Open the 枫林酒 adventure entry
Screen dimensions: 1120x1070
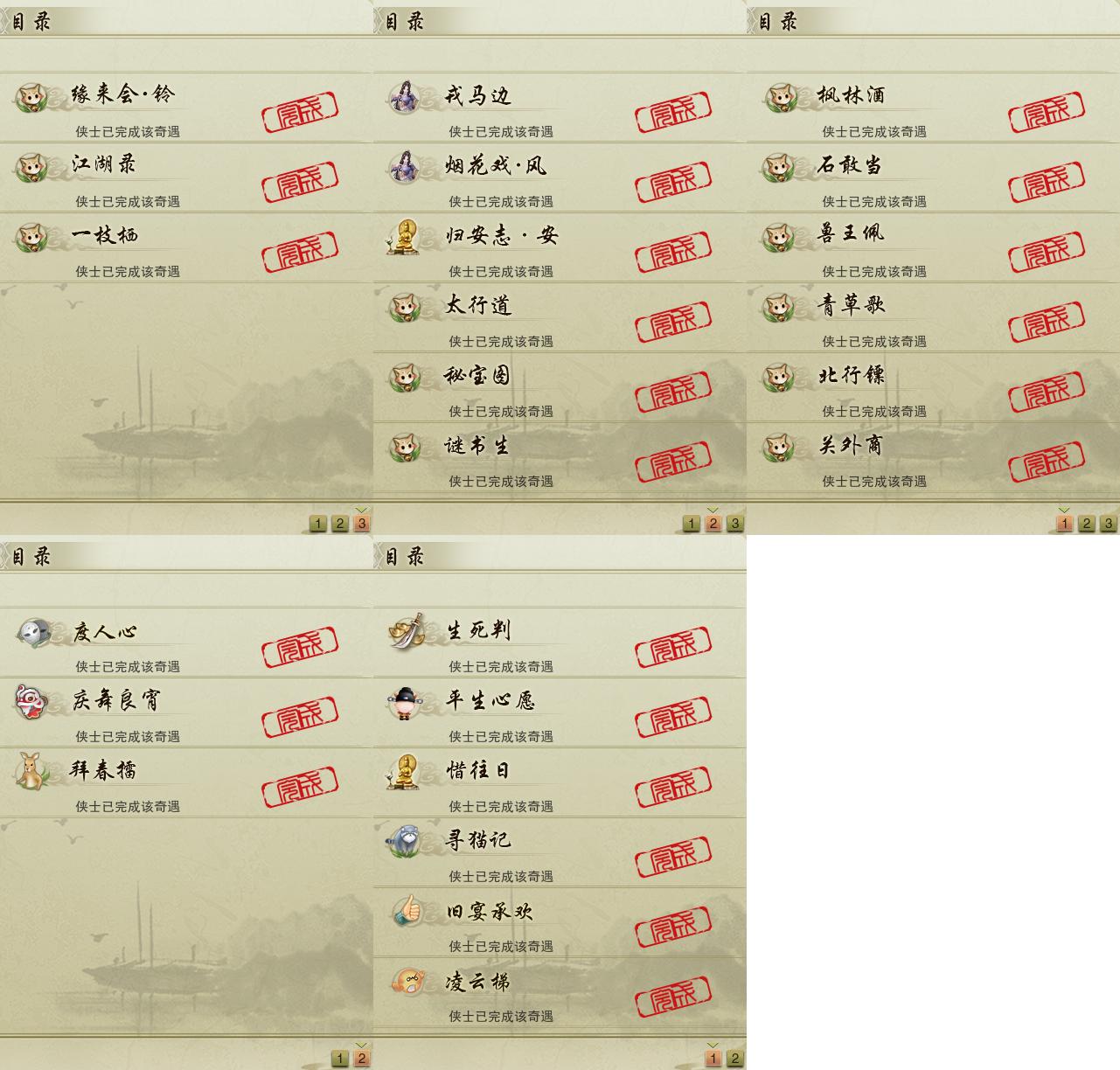[x=933, y=108]
